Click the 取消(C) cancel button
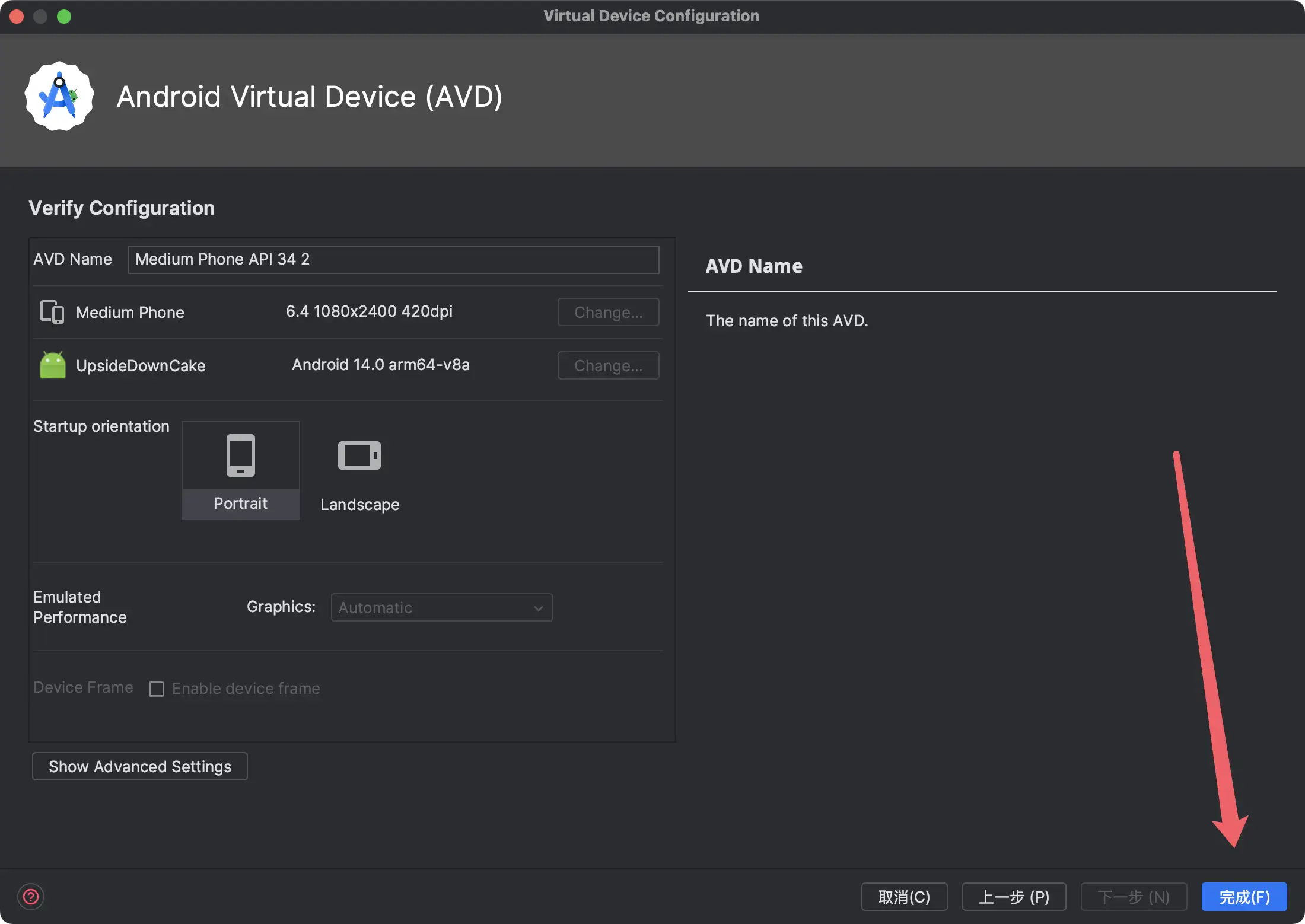Viewport: 1305px width, 924px height. pos(904,897)
